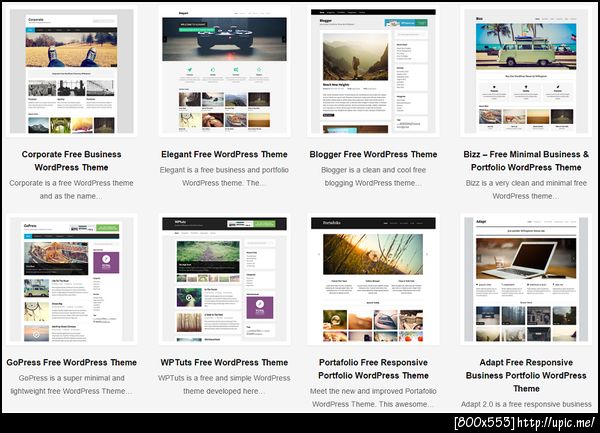Open the GoPress theme preview thumbnail

[x=72, y=280]
